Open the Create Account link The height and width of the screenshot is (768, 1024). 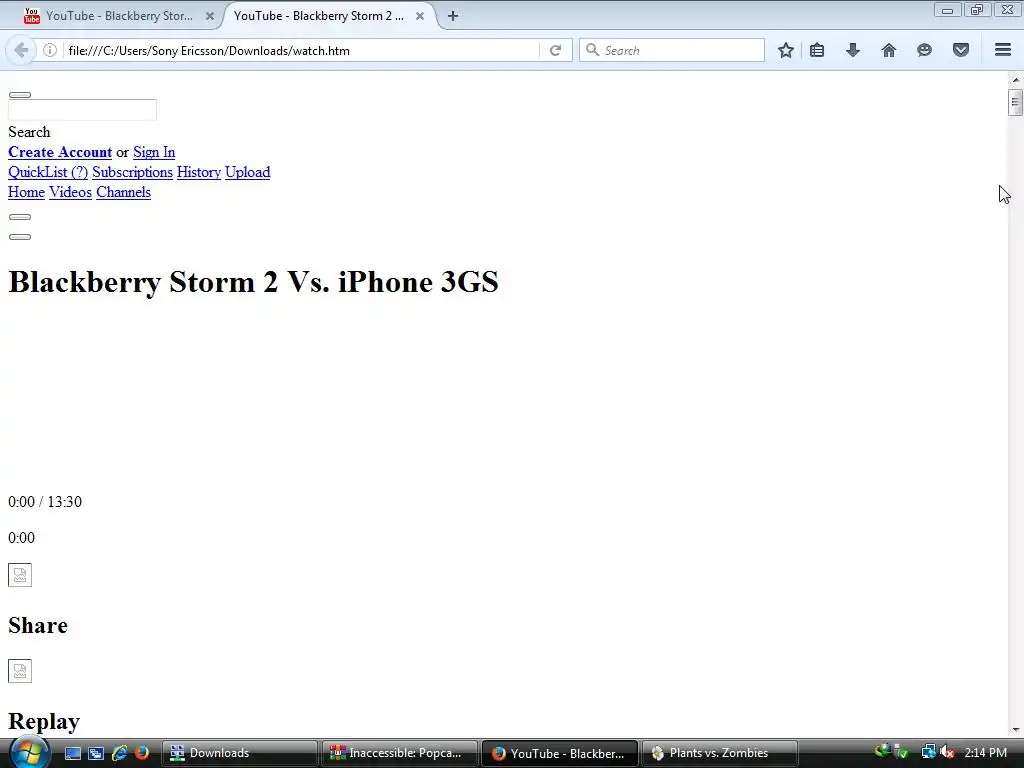point(60,152)
